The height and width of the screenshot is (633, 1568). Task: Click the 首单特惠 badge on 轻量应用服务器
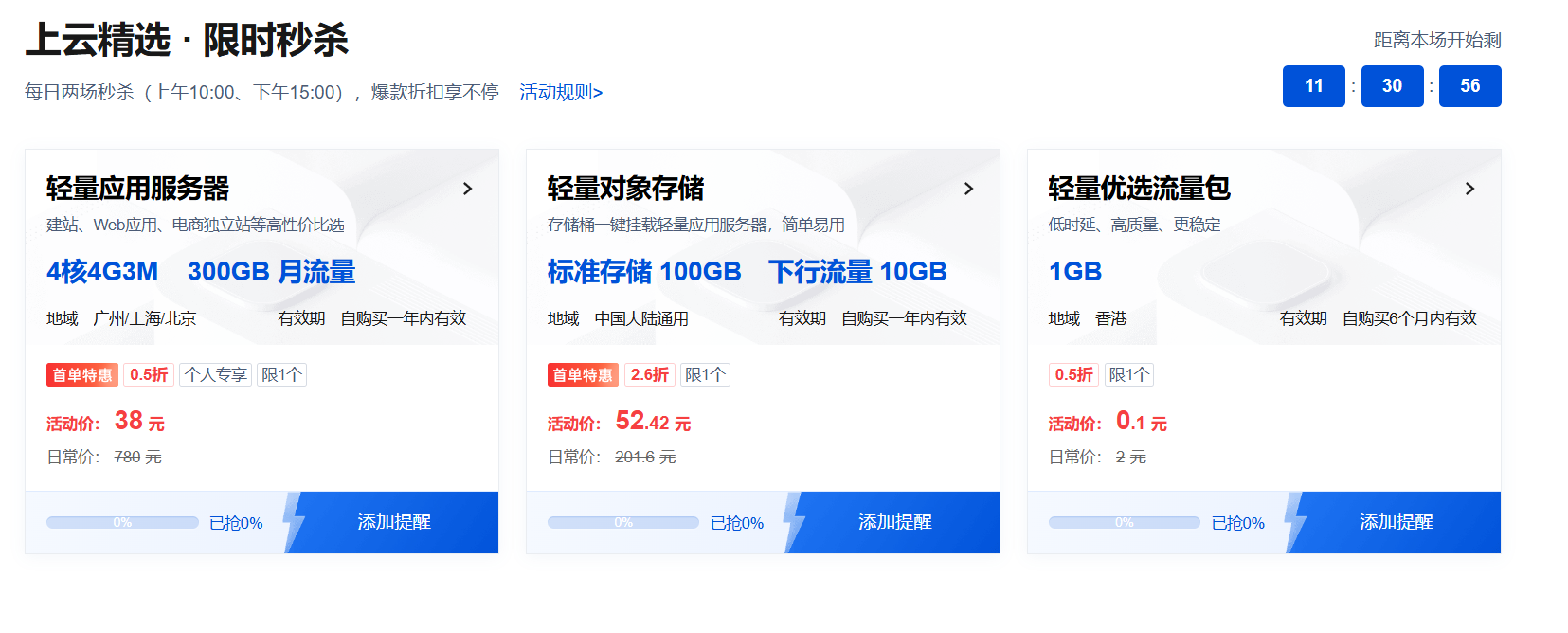point(82,375)
